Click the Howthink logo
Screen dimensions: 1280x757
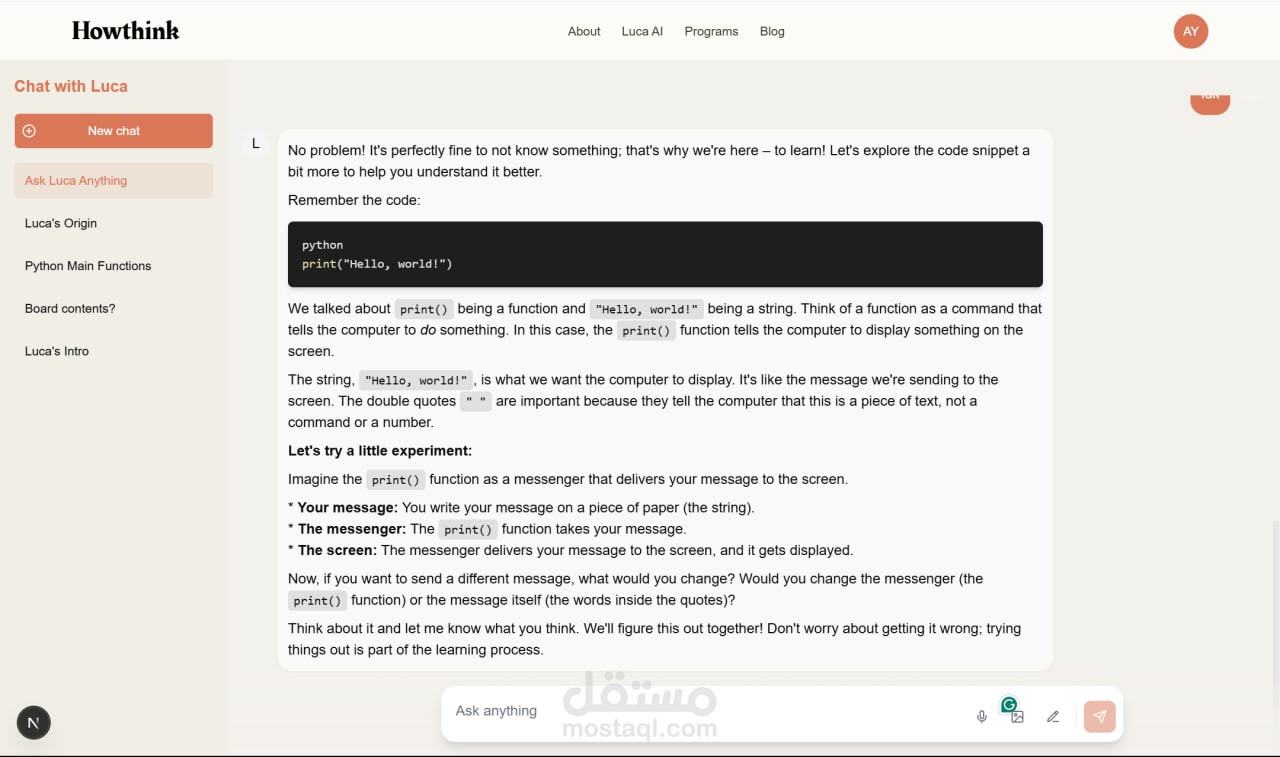click(126, 31)
